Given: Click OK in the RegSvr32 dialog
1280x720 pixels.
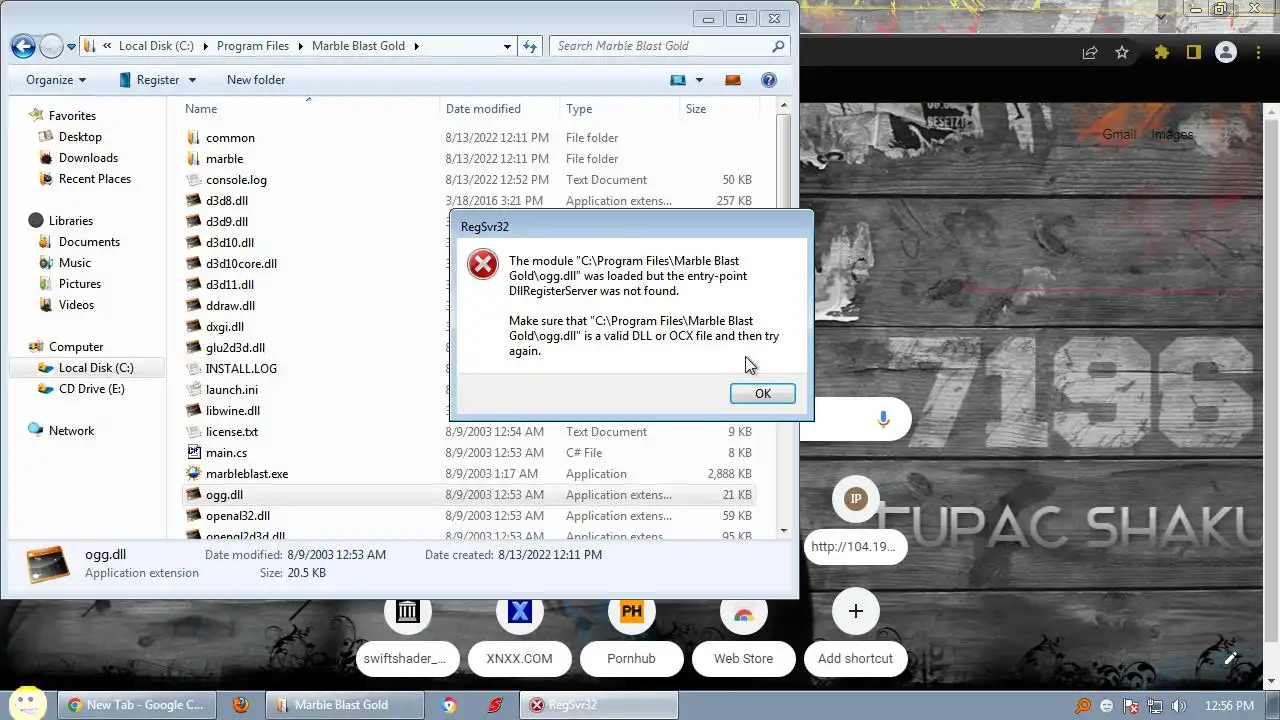Looking at the screenshot, I should (x=762, y=394).
